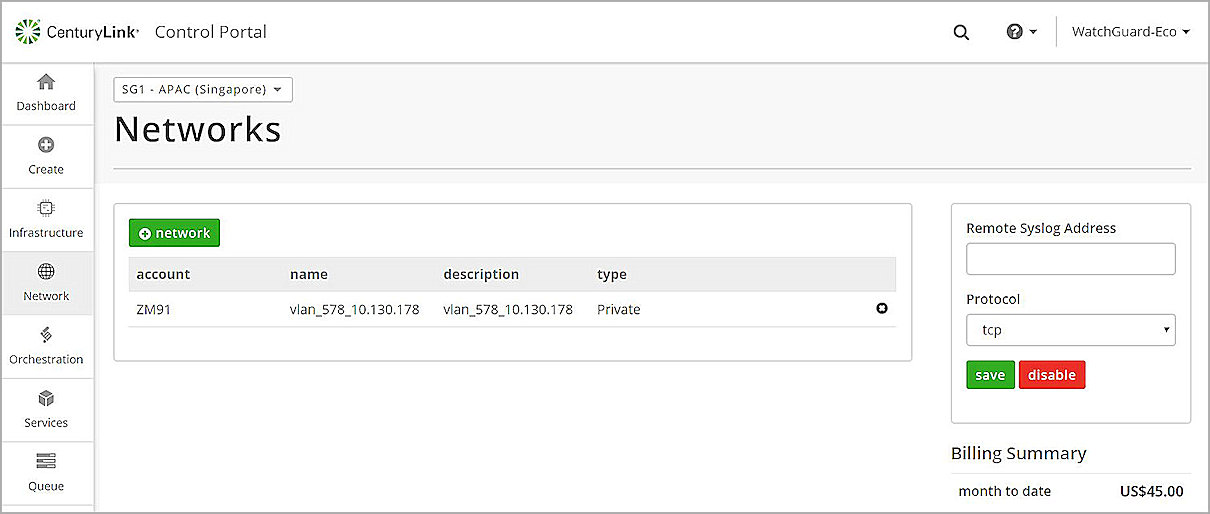The image size is (1210, 514).
Task: Open the Create plus icon
Action: (x=46, y=145)
